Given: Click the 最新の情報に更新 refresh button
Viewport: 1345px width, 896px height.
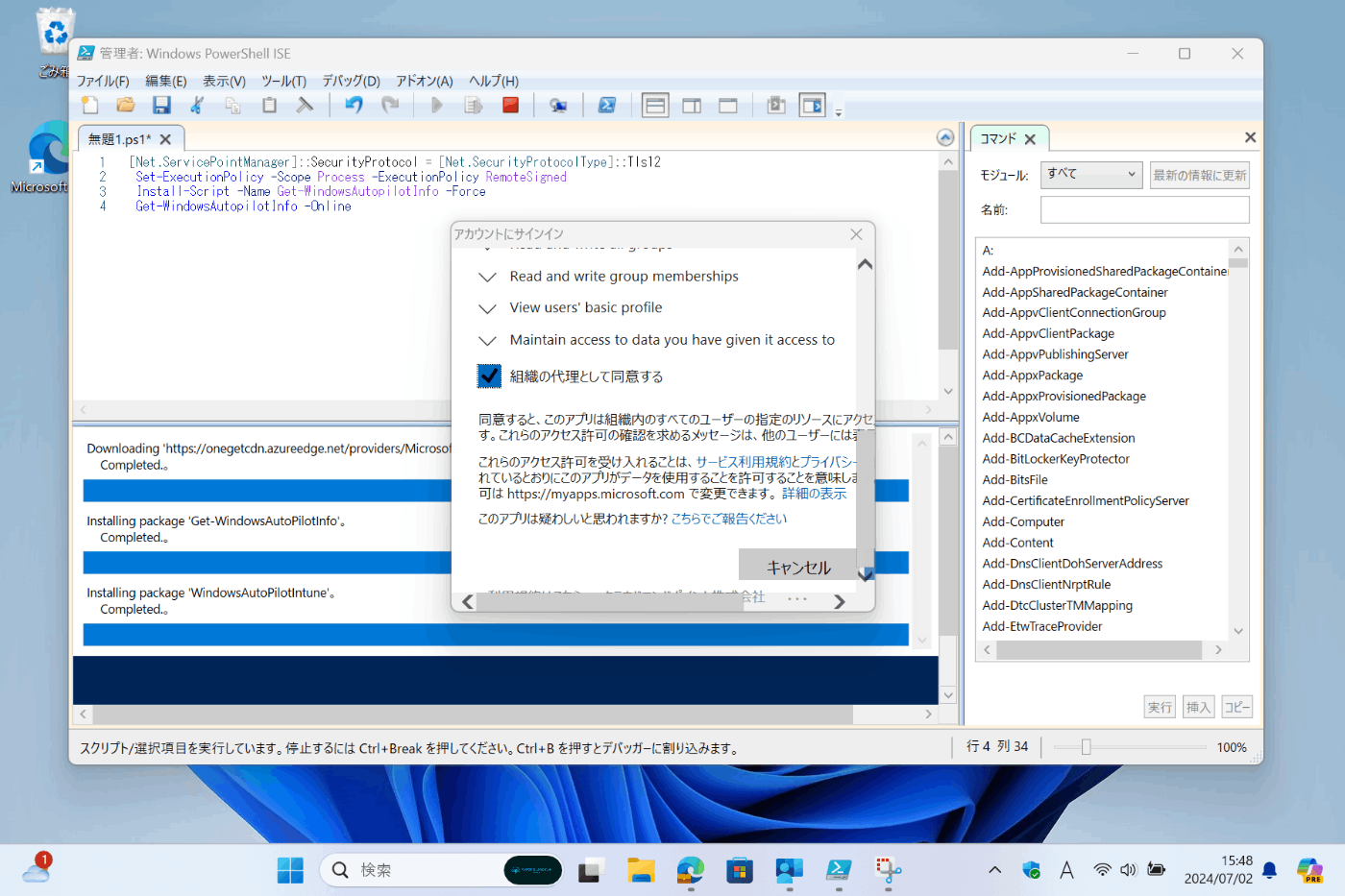Looking at the screenshot, I should [1199, 174].
